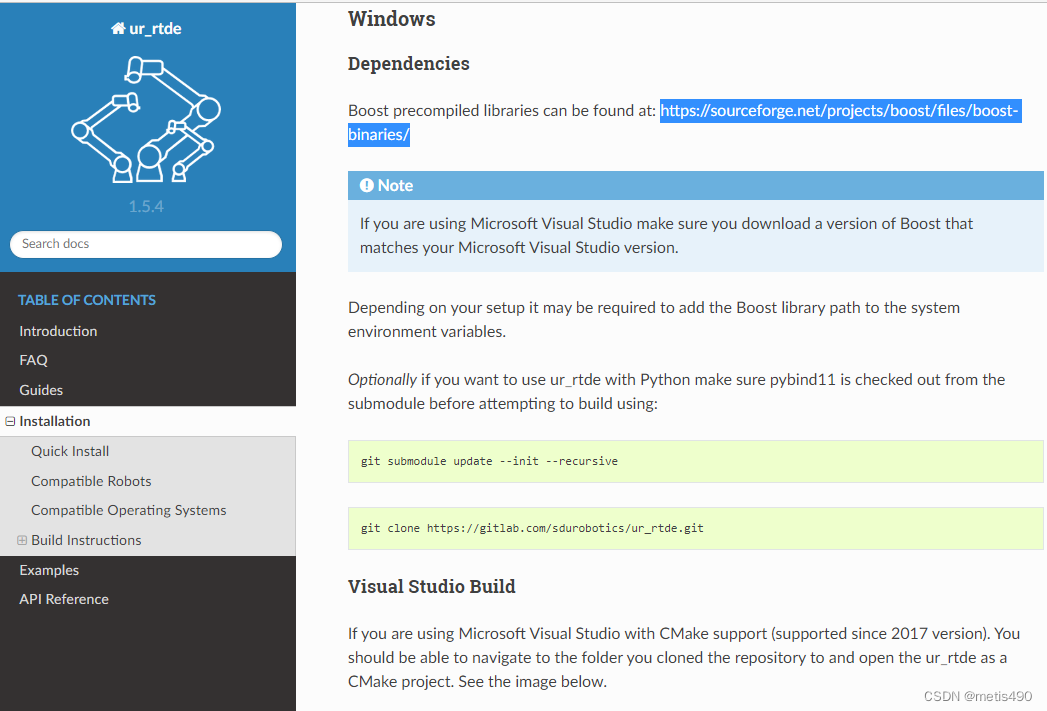Expand the Build Instructions subtree
This screenshot has width=1047, height=711.
(24, 540)
